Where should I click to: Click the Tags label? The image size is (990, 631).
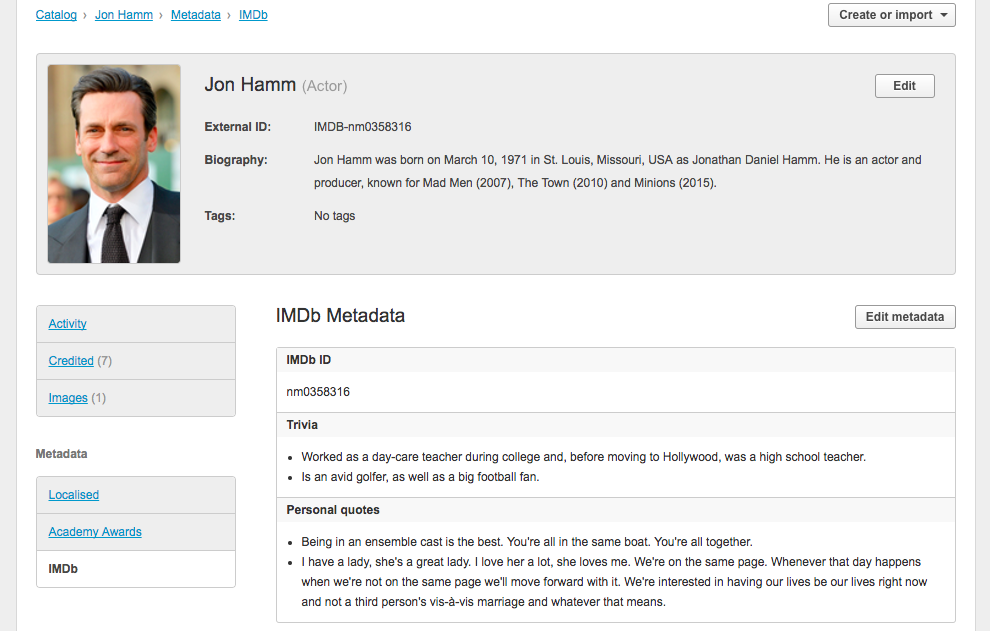click(220, 216)
